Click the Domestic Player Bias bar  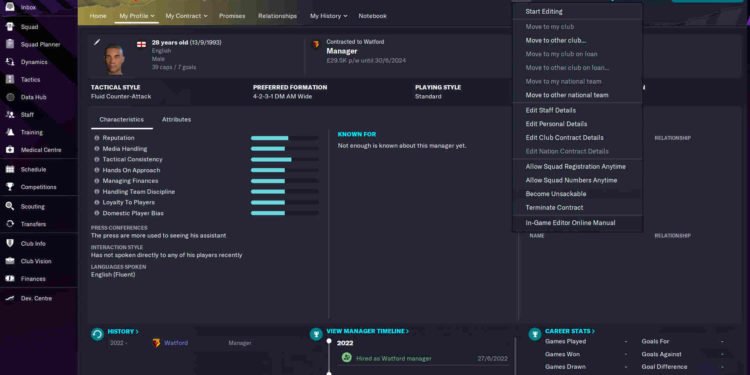[x=285, y=213]
